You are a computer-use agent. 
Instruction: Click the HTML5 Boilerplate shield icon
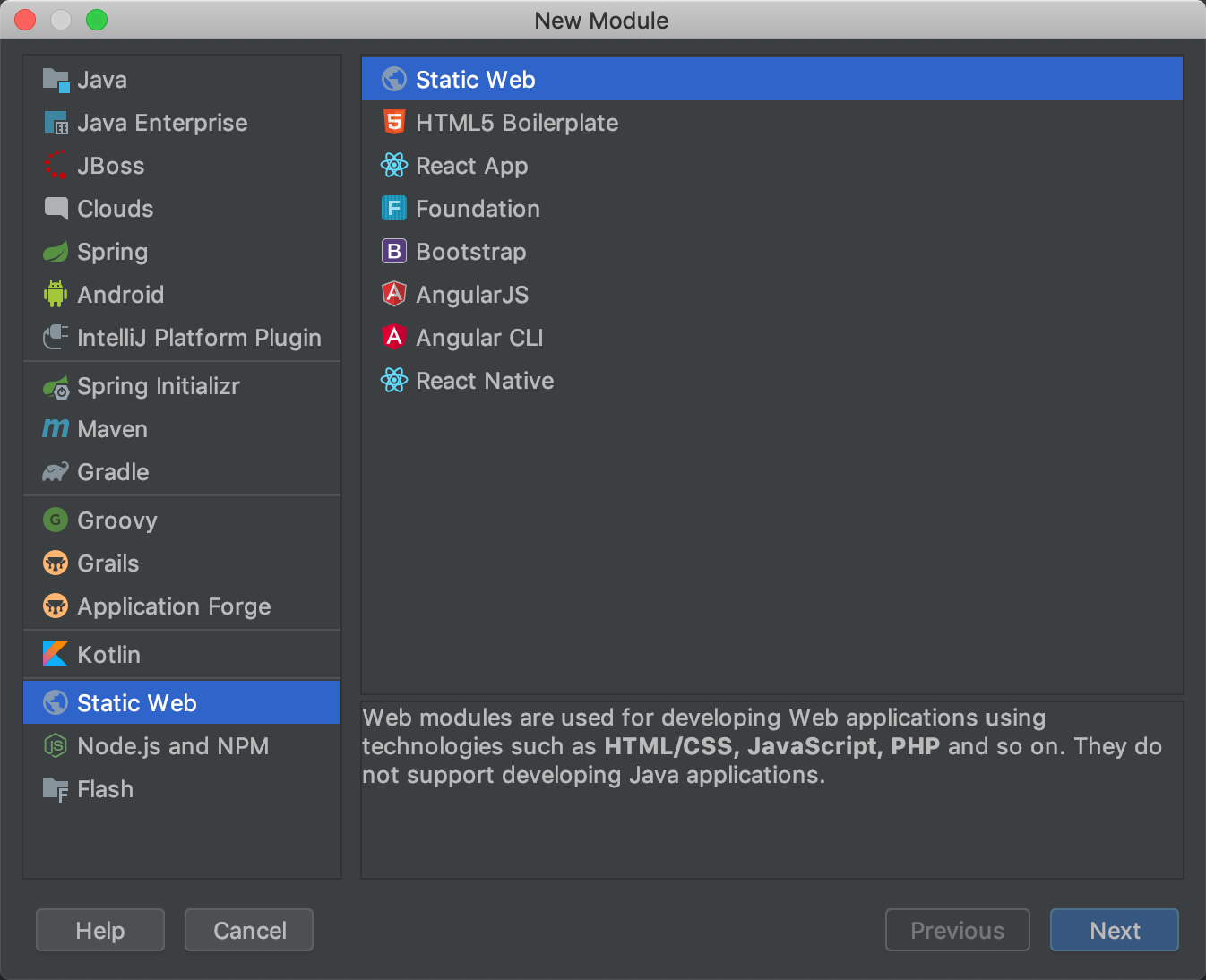pos(394,122)
